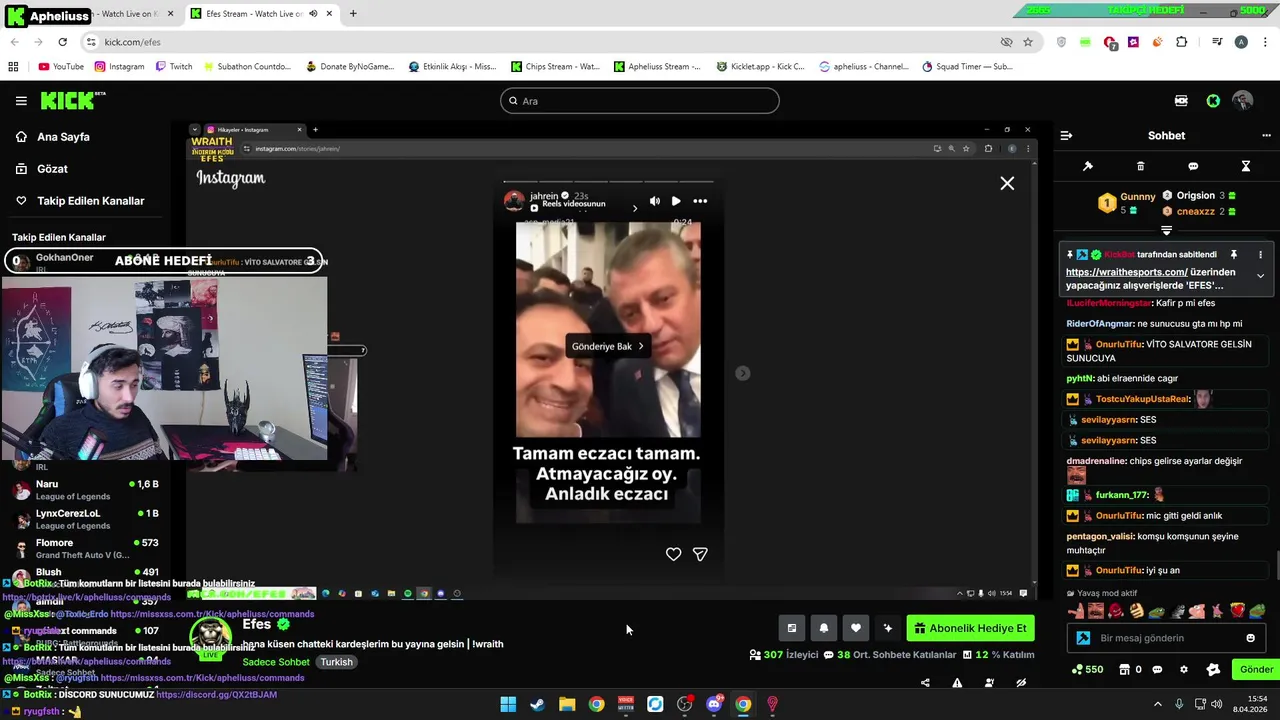Click the sparkle button beside heart
Screen dimensions: 1280x720
(x=887, y=628)
